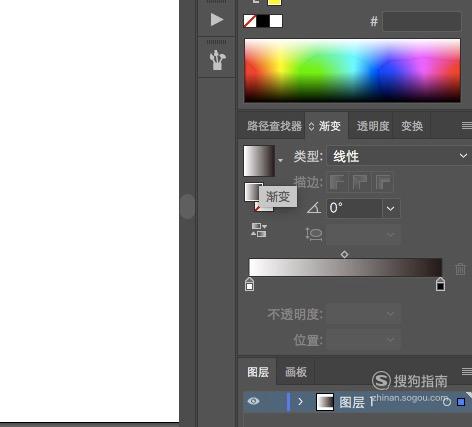This screenshot has width=472, height=427.
Task: Open the layers panel options menu
Action: [466, 371]
